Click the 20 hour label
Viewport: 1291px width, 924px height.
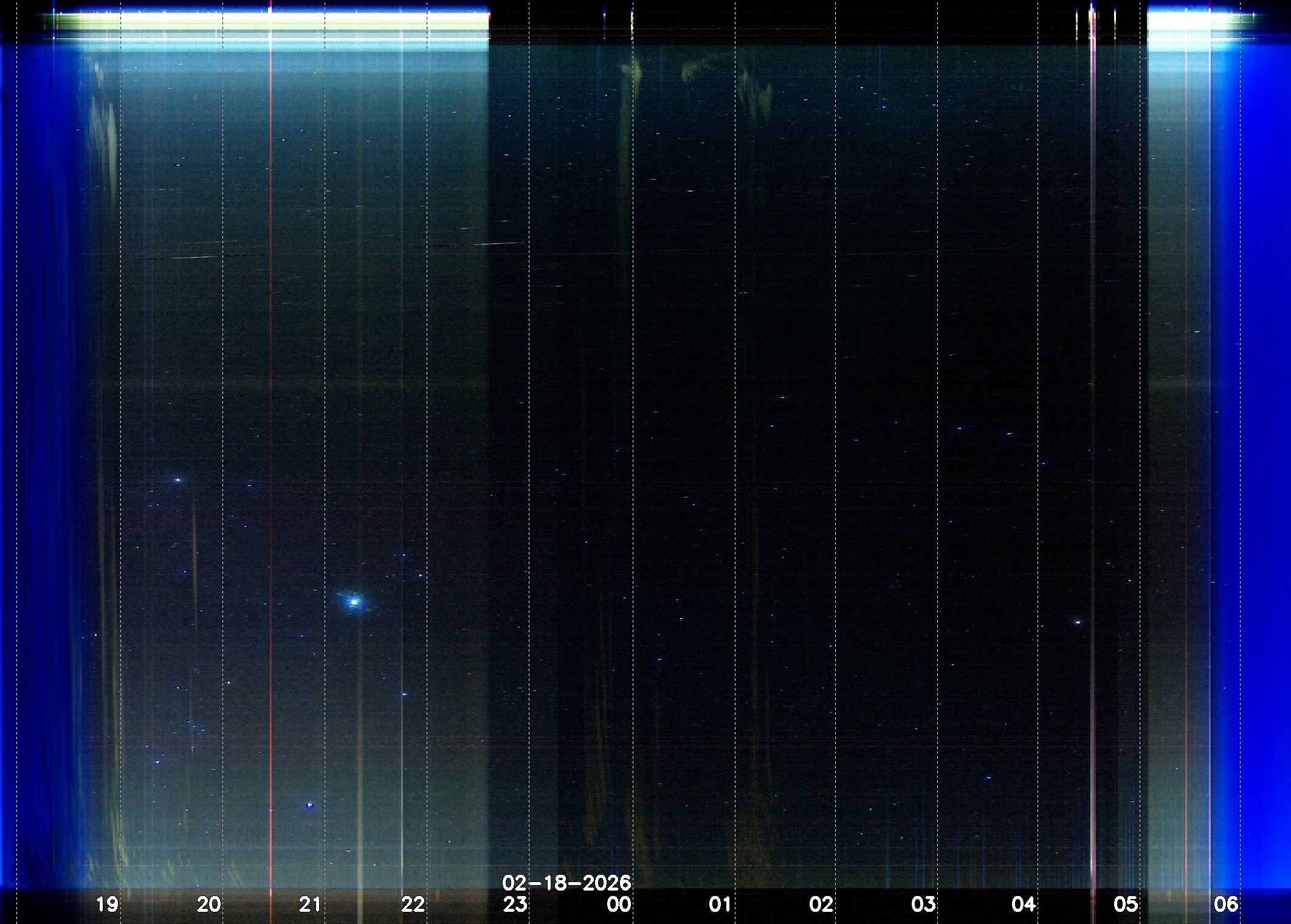click(208, 905)
